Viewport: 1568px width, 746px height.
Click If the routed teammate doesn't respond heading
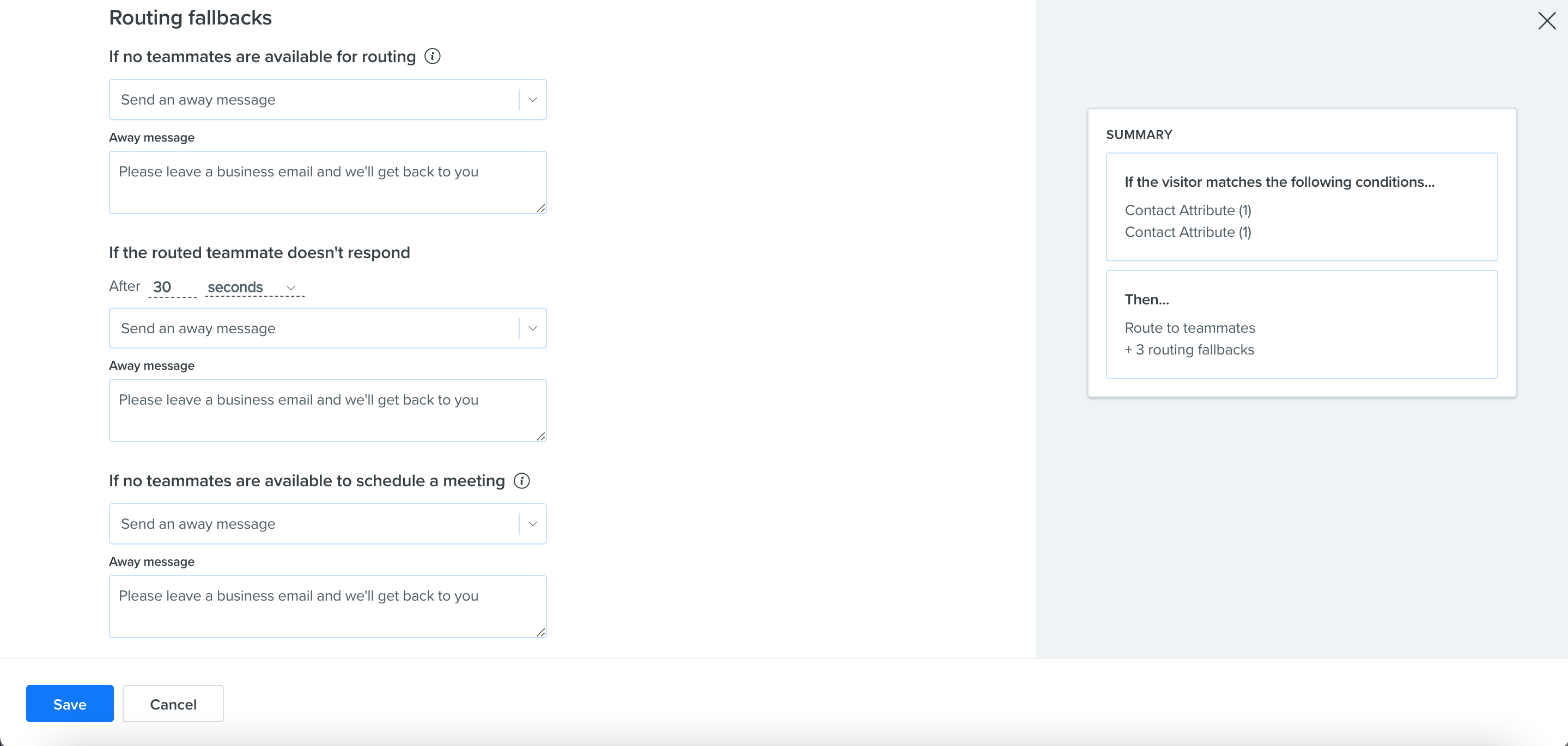pyautogui.click(x=259, y=253)
